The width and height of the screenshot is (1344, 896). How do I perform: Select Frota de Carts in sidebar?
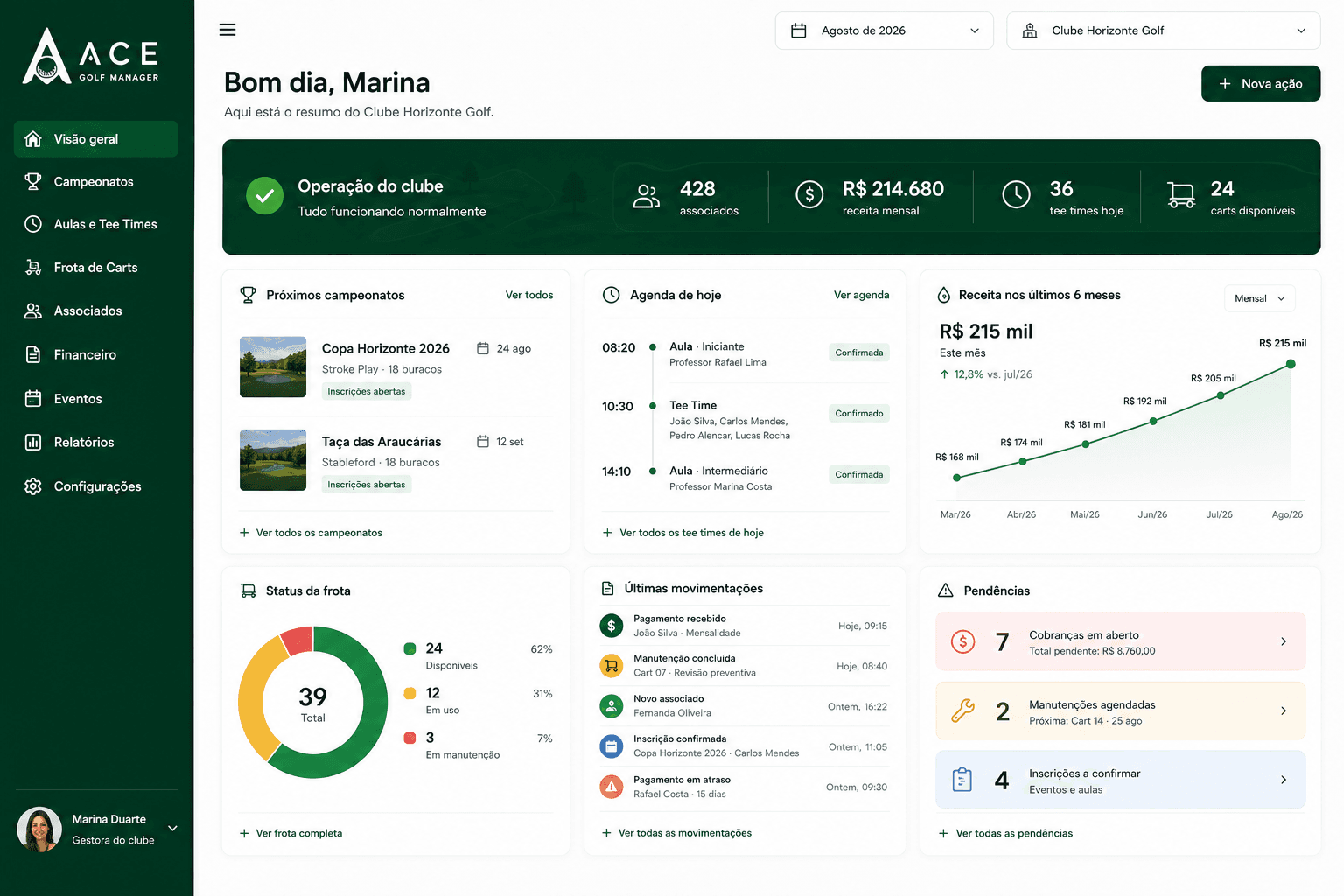(96, 268)
